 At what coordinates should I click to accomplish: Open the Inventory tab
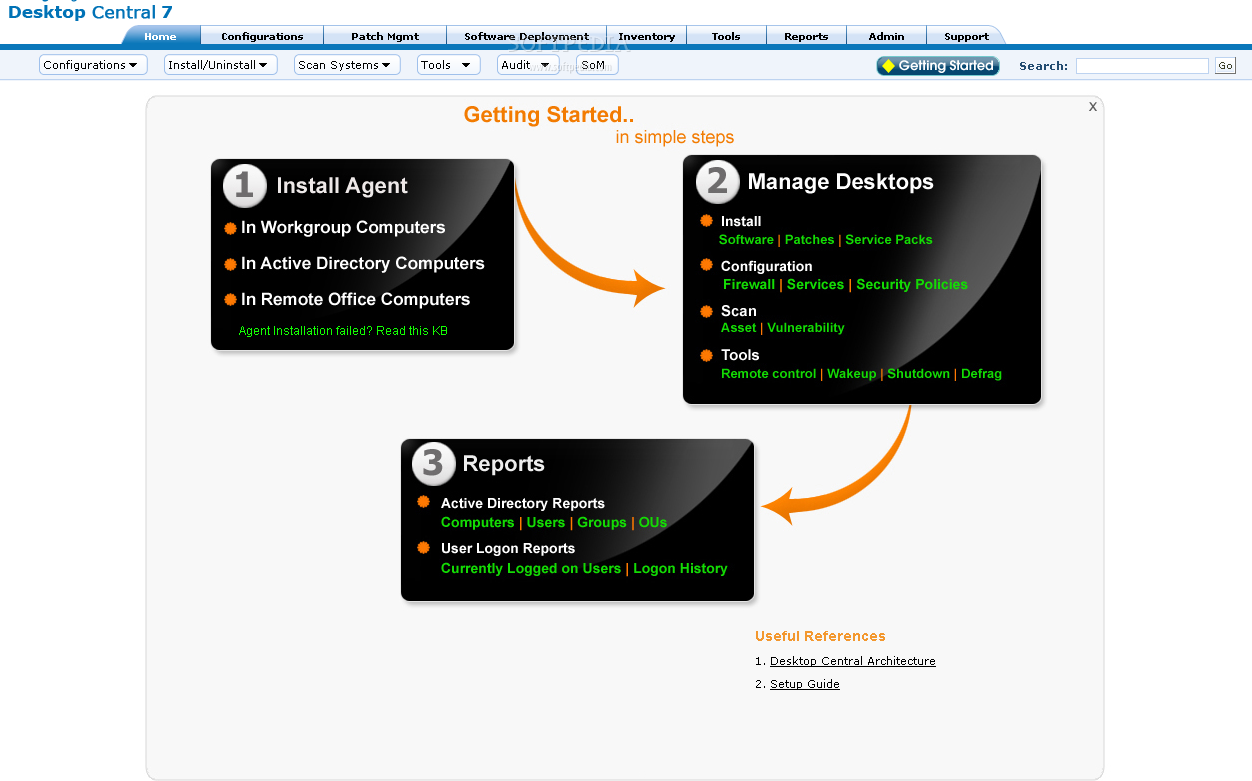(x=646, y=36)
